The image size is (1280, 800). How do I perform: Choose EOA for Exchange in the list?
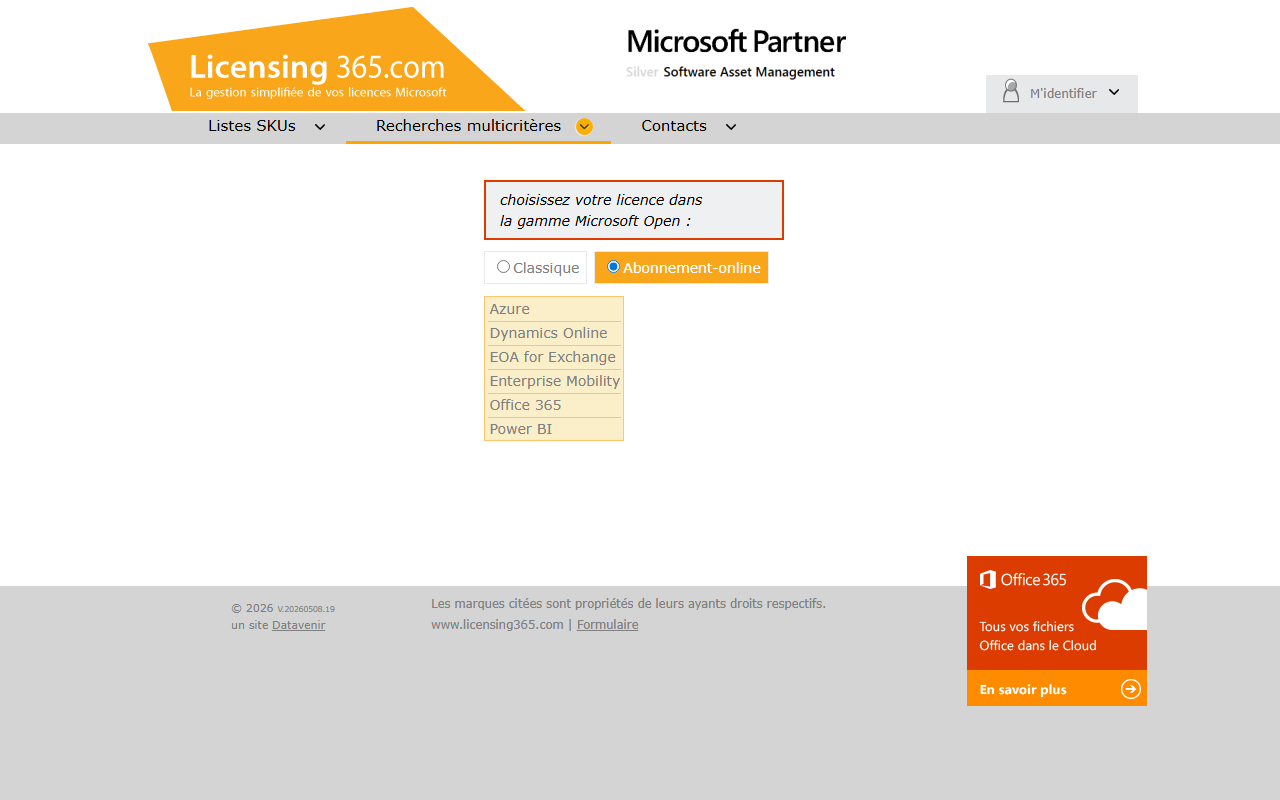coord(554,357)
